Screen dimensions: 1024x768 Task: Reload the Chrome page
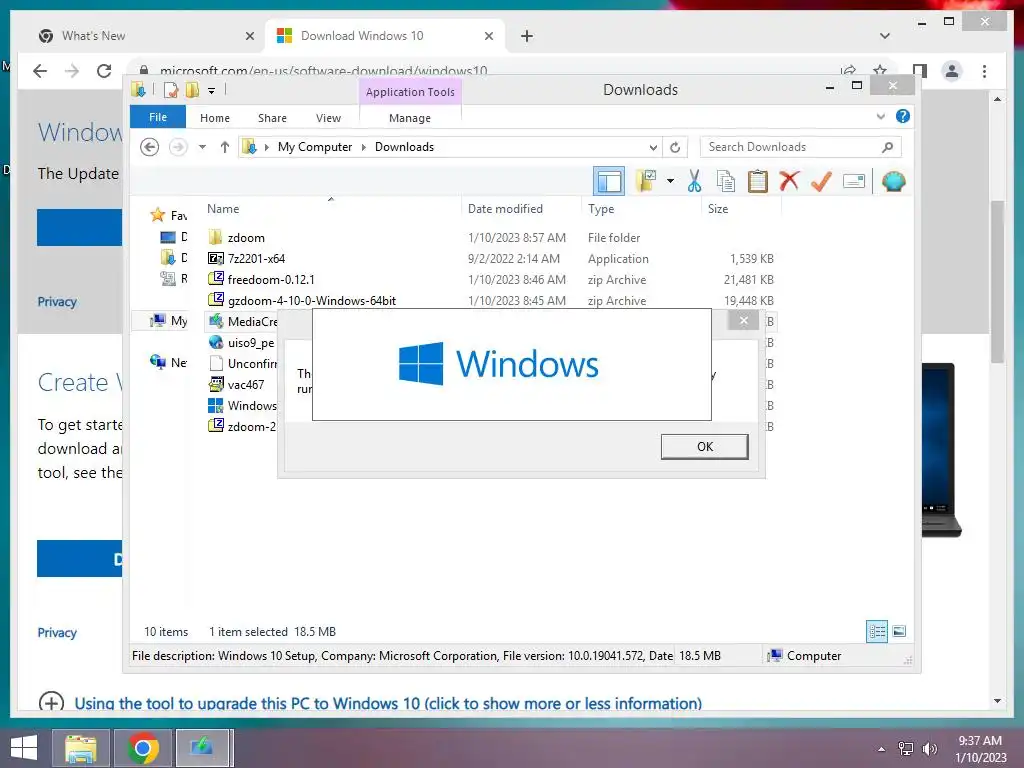tap(104, 71)
